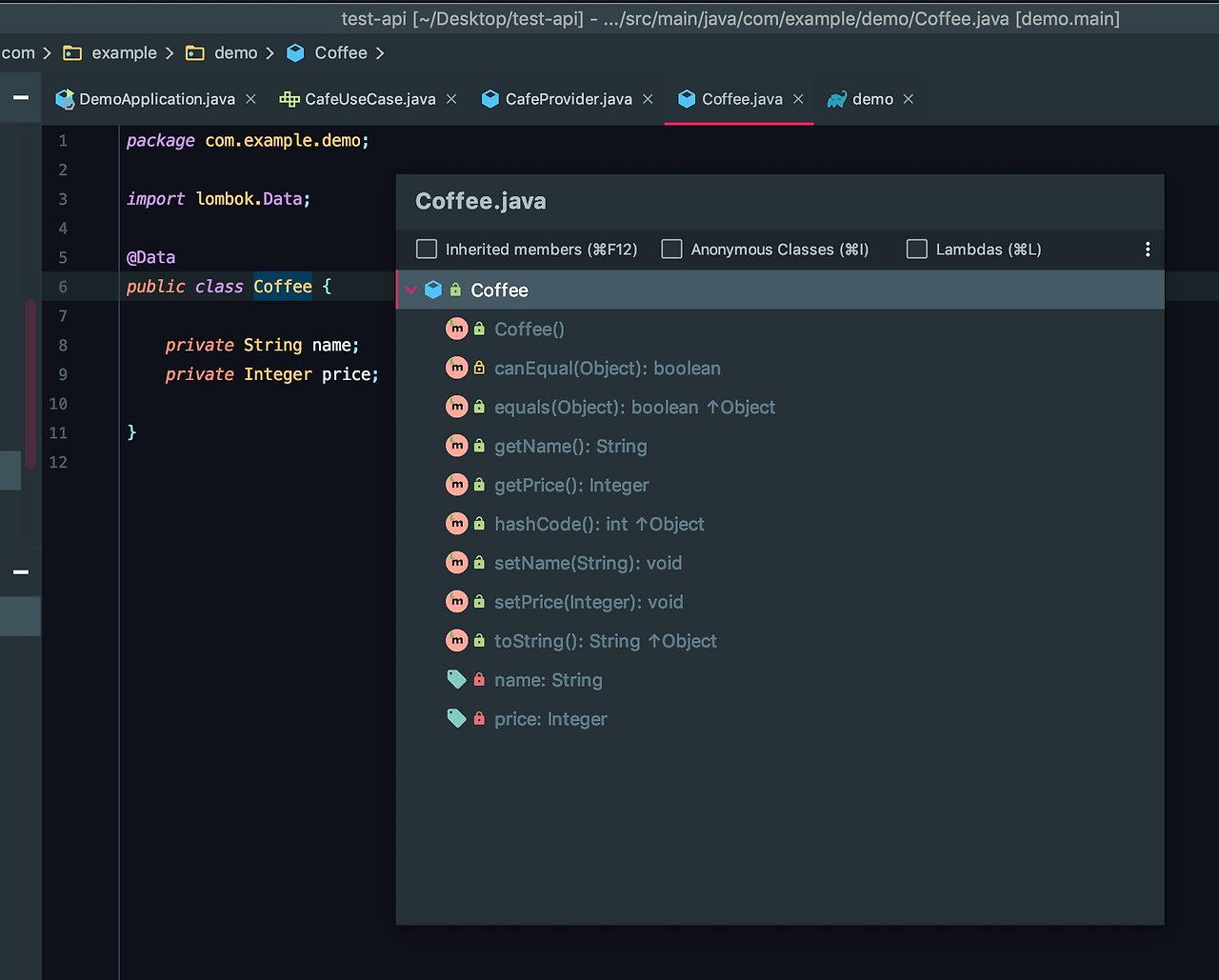Switch to the DemoApplication.java tab

(x=157, y=99)
